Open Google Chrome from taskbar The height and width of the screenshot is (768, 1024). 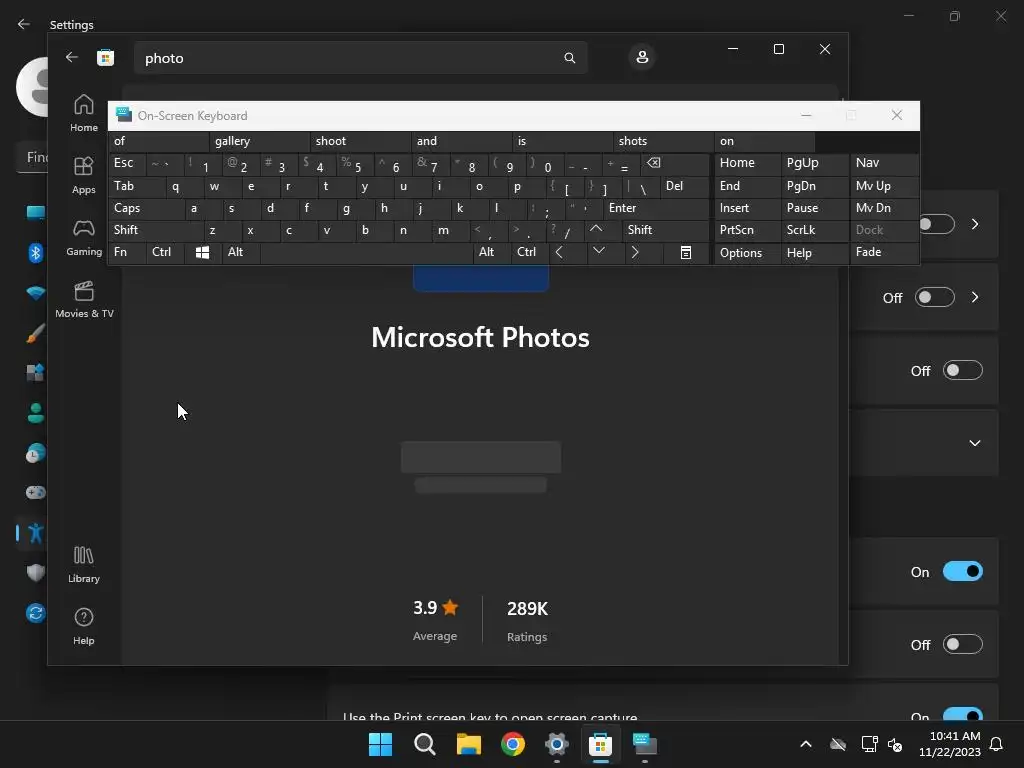coord(513,744)
